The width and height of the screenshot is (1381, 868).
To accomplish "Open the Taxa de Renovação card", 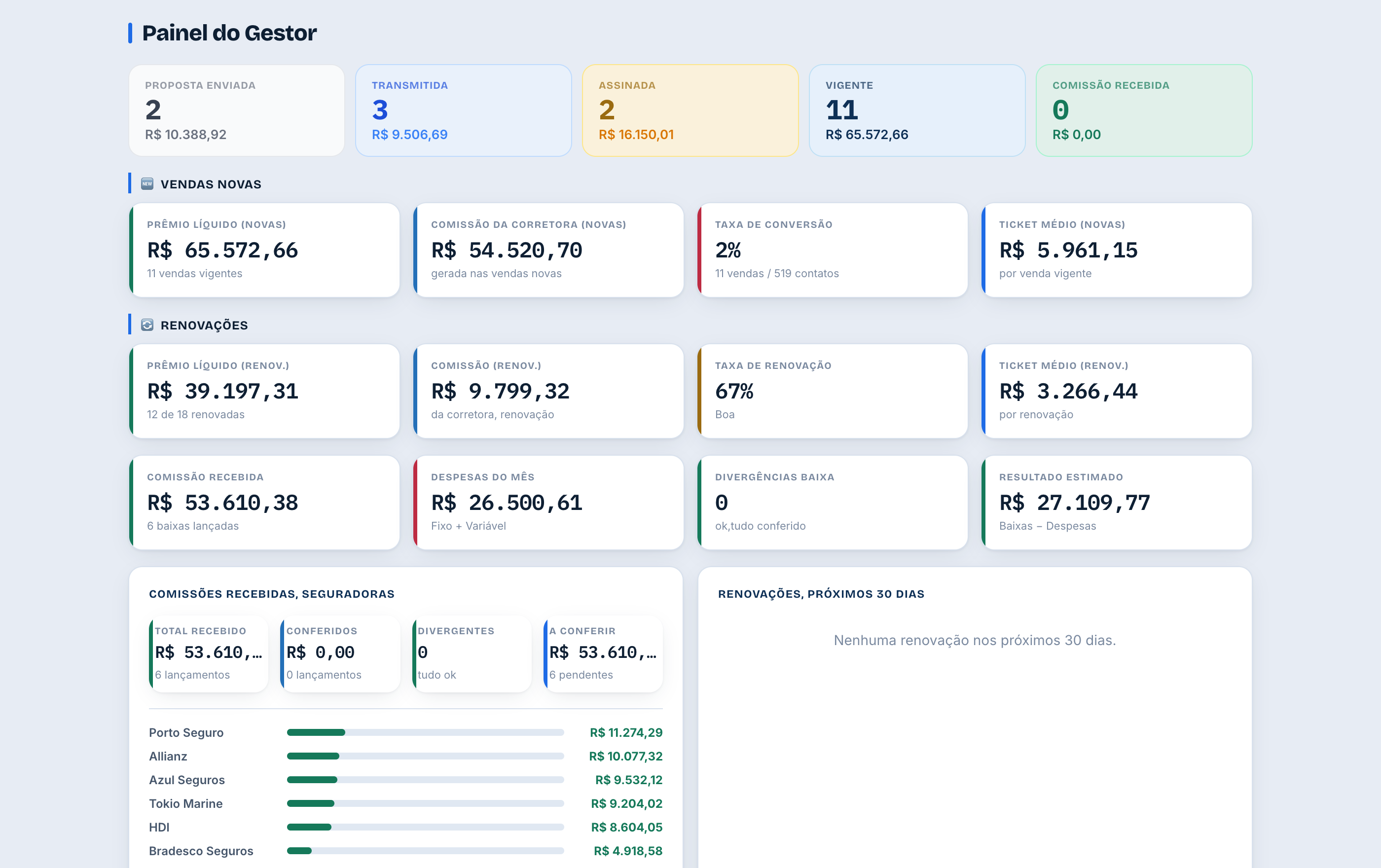I will click(x=832, y=391).
